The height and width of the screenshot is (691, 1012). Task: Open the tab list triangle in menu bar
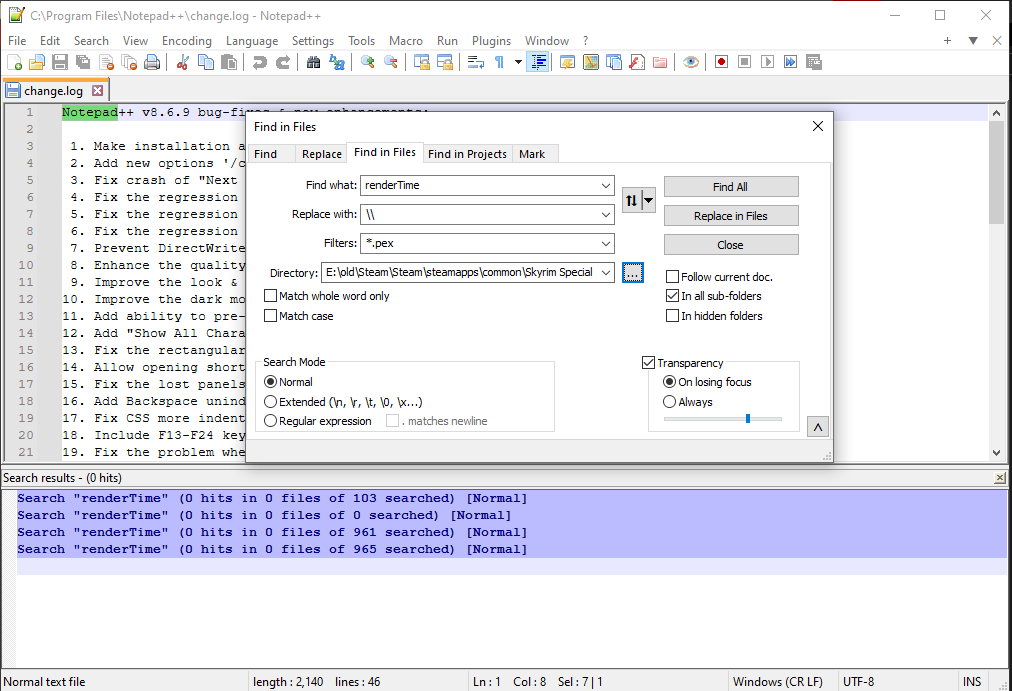pyautogui.click(x=973, y=41)
